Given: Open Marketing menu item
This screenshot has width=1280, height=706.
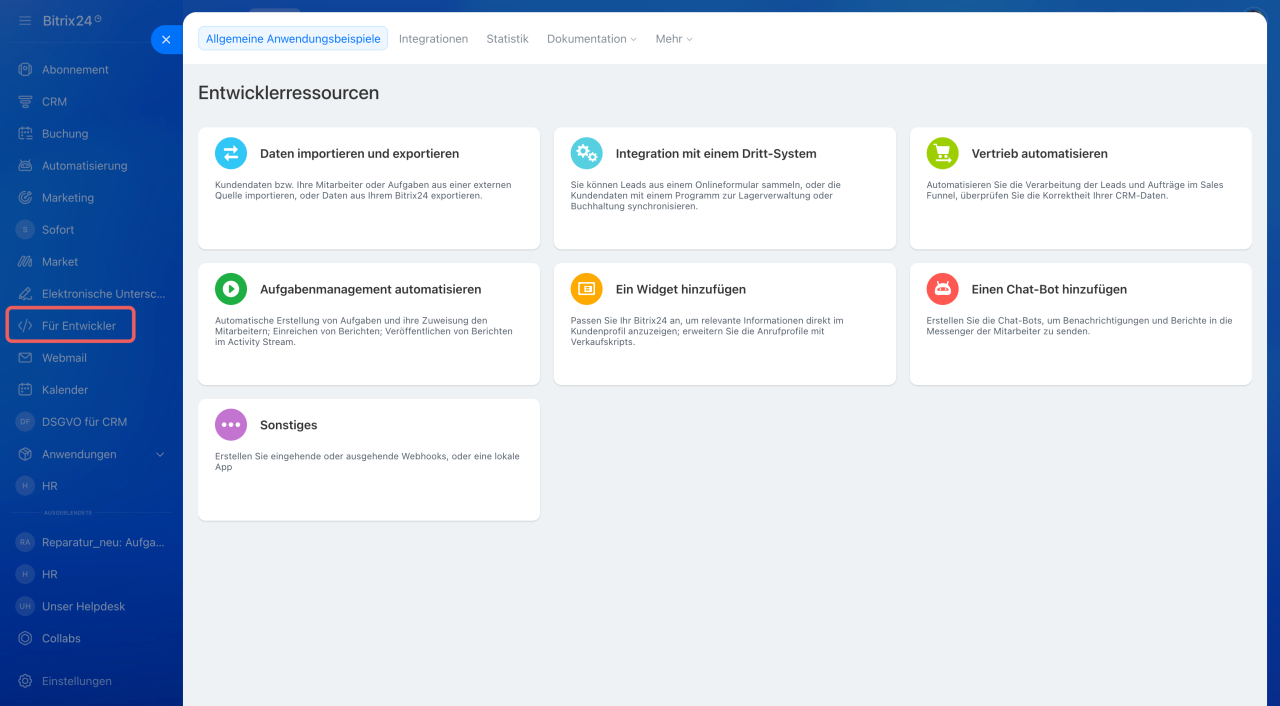Looking at the screenshot, I should (x=68, y=198).
